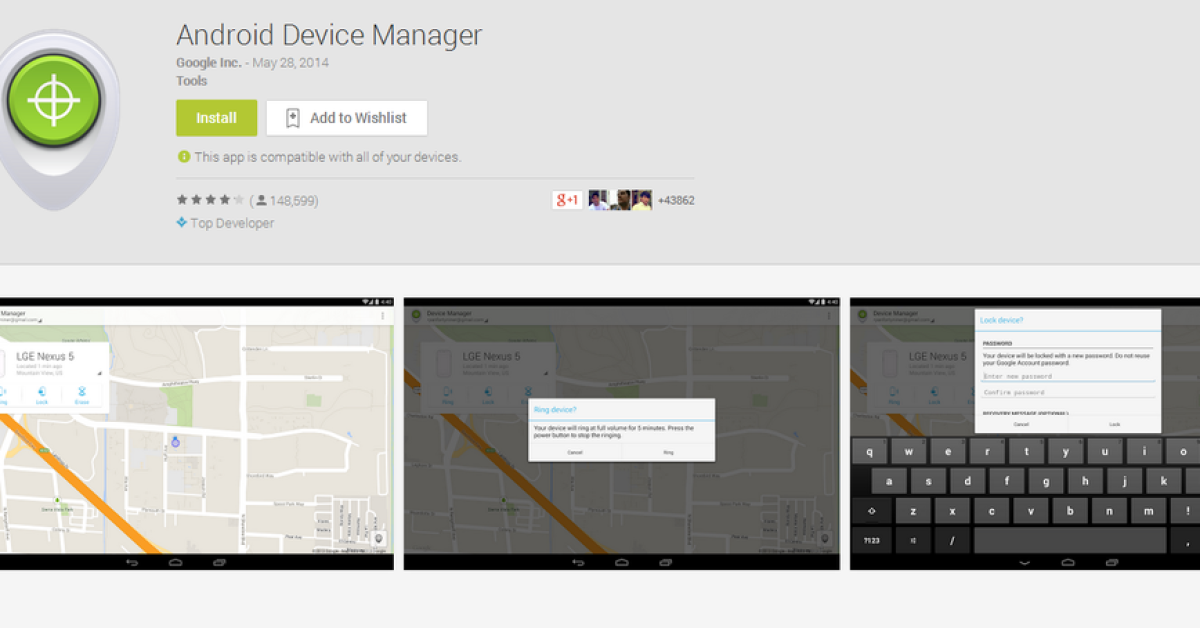Image resolution: width=1200 pixels, height=628 pixels.
Task: Click the star rating display
Action: point(210,201)
